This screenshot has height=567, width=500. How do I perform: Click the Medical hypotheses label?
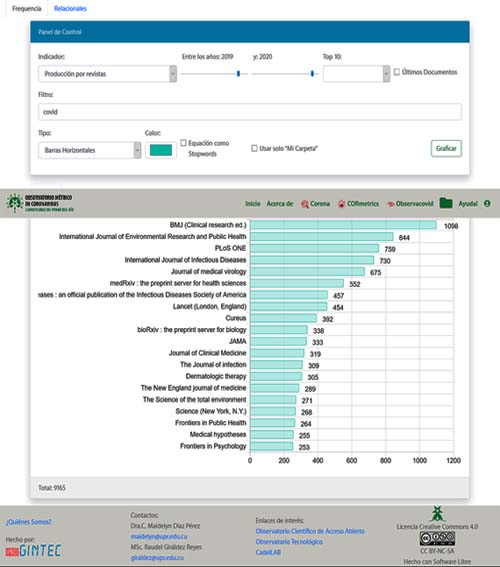pyautogui.click(x=218, y=435)
